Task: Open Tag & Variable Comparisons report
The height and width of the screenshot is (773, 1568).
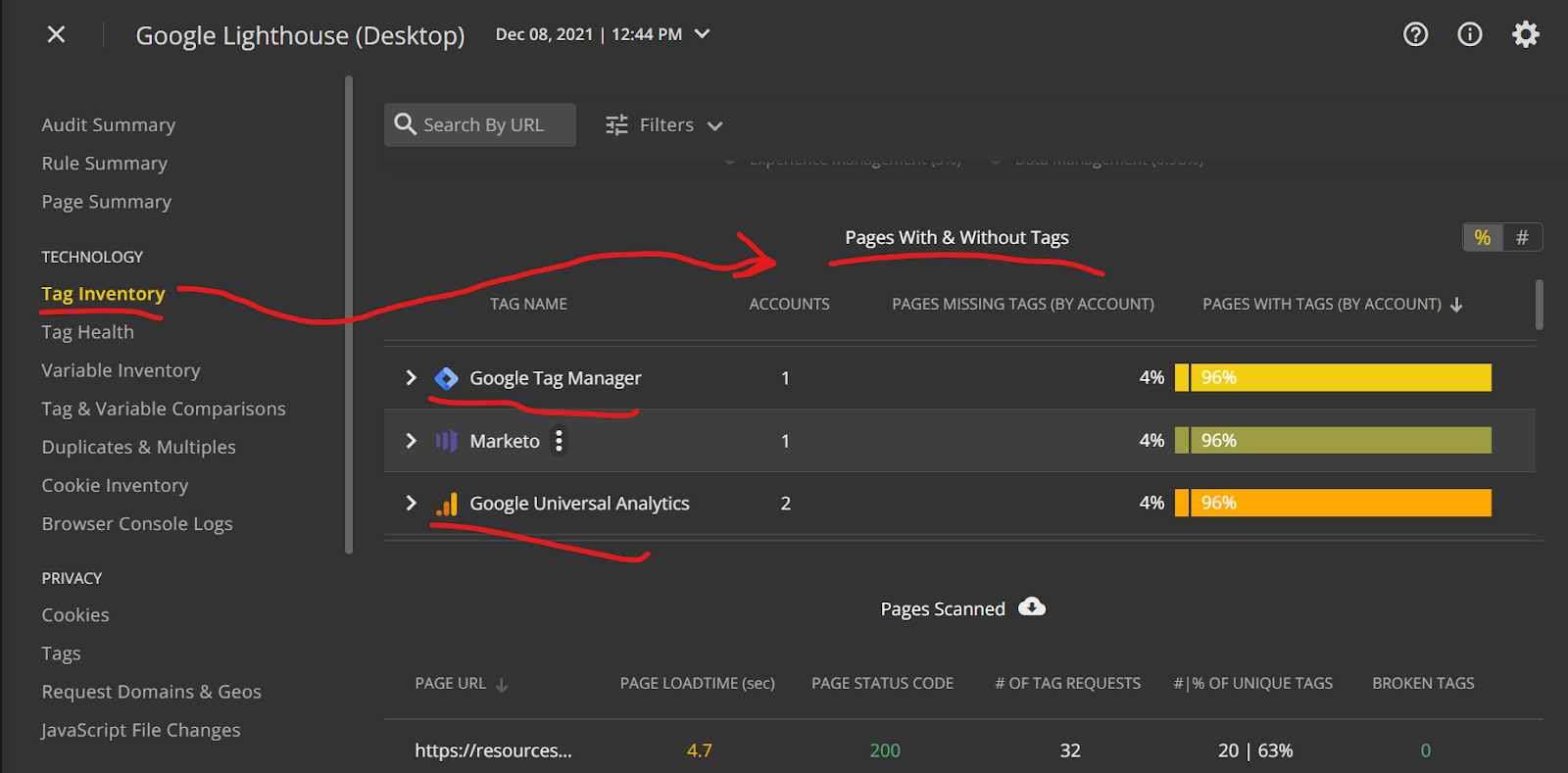Action: [164, 409]
